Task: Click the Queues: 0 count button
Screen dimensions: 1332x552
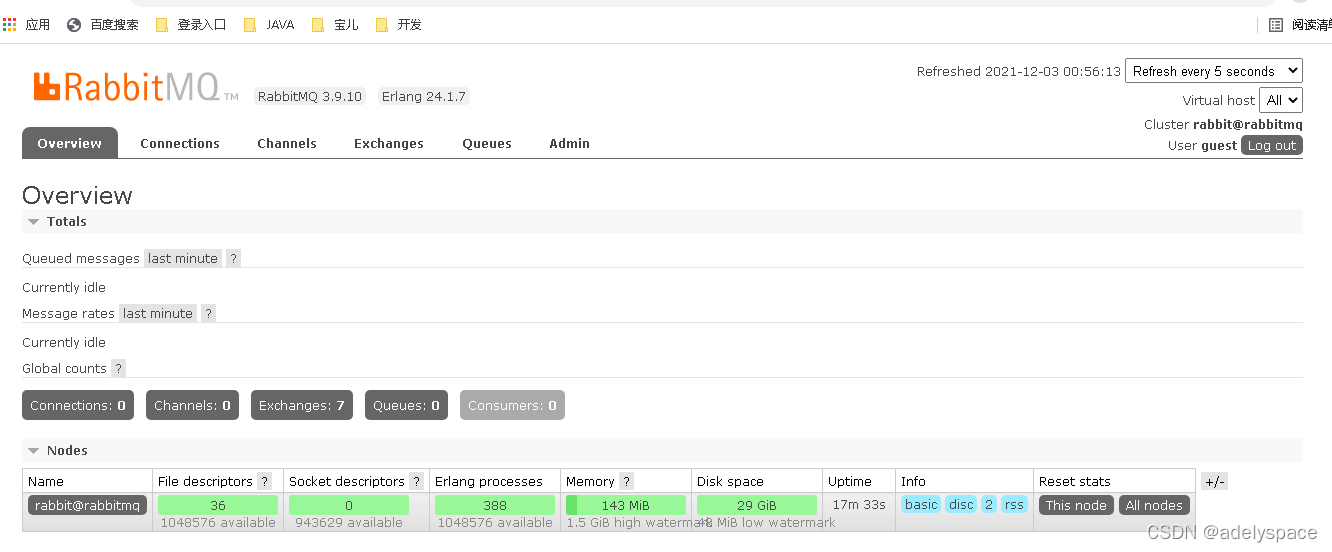Action: click(x=406, y=405)
